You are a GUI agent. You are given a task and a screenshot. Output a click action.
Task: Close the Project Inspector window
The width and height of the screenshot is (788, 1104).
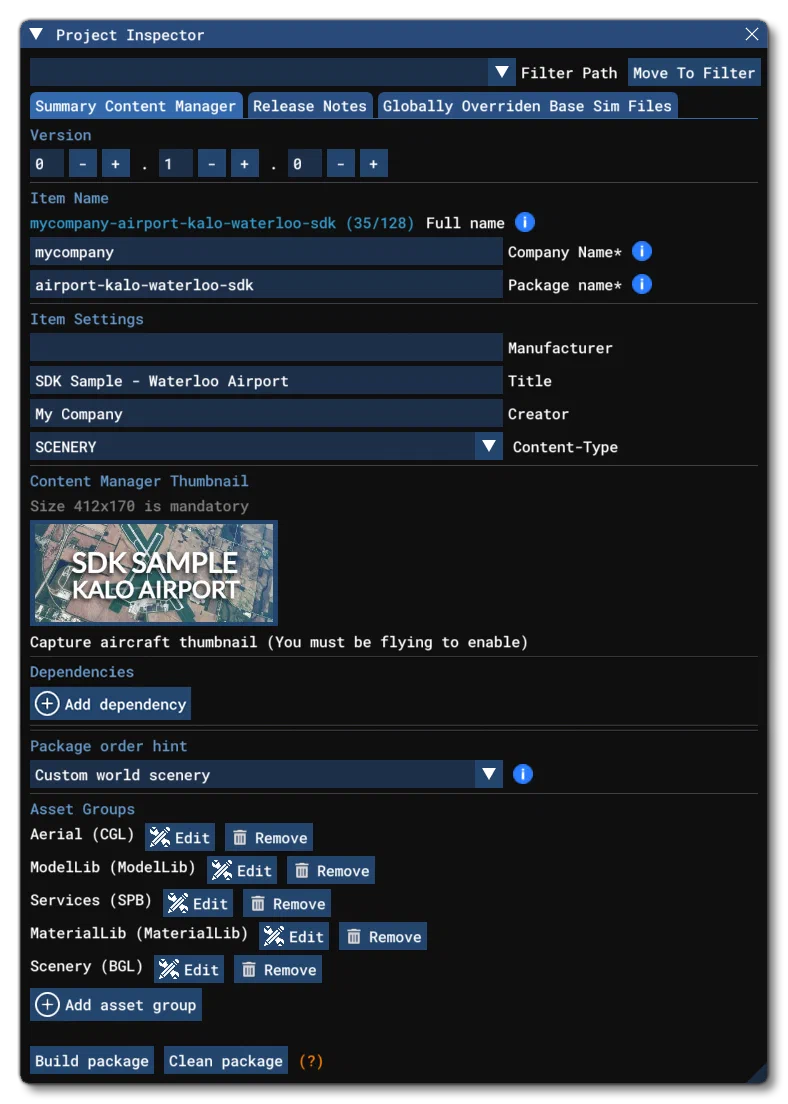(751, 34)
